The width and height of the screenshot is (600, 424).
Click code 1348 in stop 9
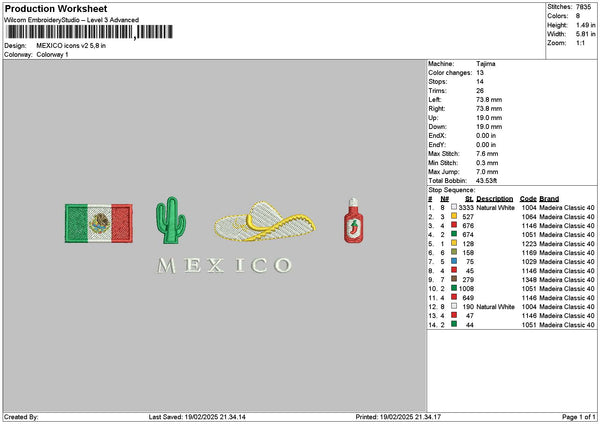(x=529, y=280)
